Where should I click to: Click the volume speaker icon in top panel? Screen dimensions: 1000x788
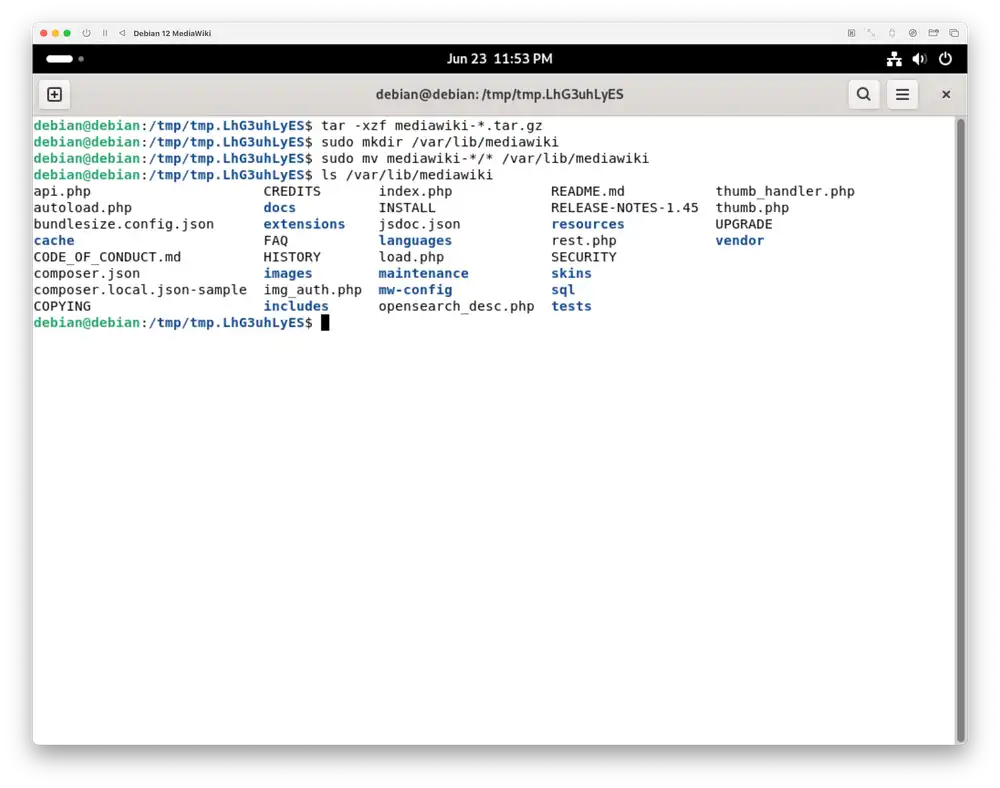click(x=919, y=59)
